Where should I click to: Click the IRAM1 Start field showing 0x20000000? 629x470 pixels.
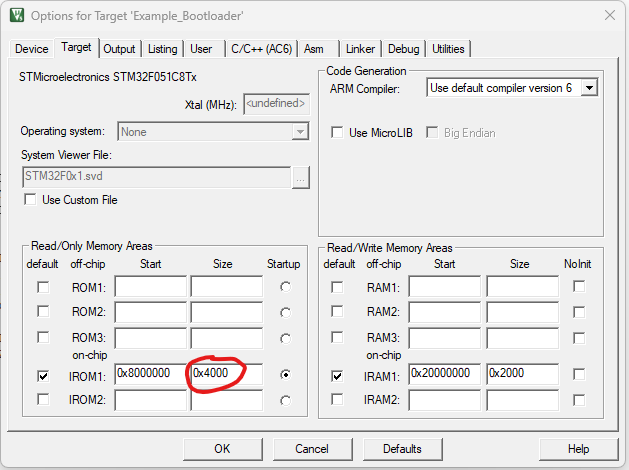tap(444, 374)
